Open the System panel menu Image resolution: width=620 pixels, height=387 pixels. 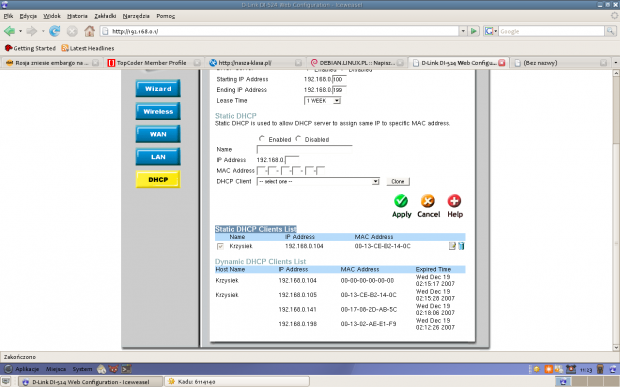tap(82, 369)
